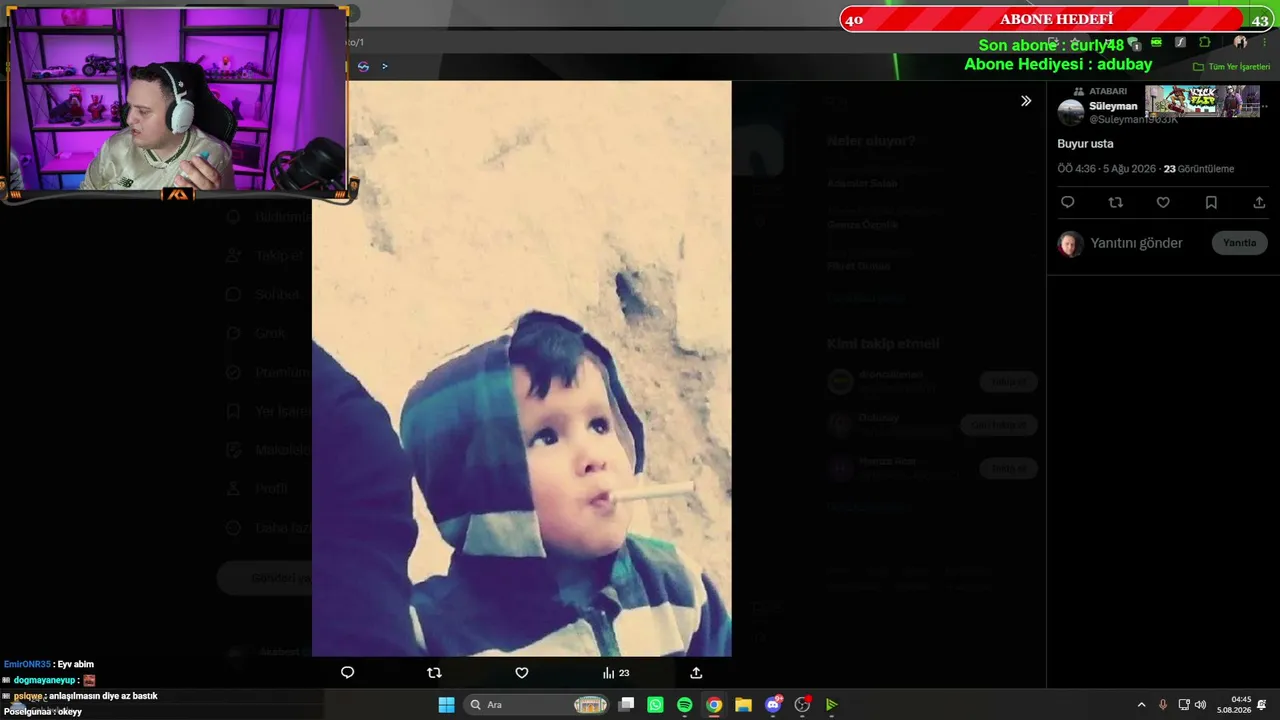Image resolution: width=1280 pixels, height=720 pixels.
Task: Open Task View on the taskbar
Action: (x=626, y=705)
